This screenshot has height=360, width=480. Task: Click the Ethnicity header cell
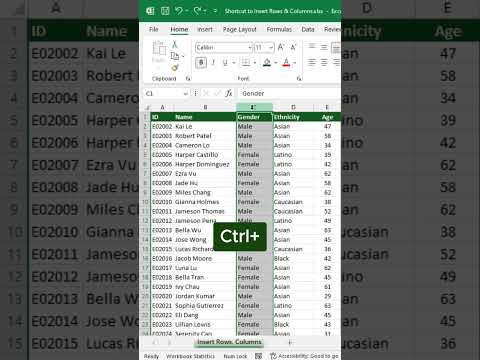click(x=293, y=117)
